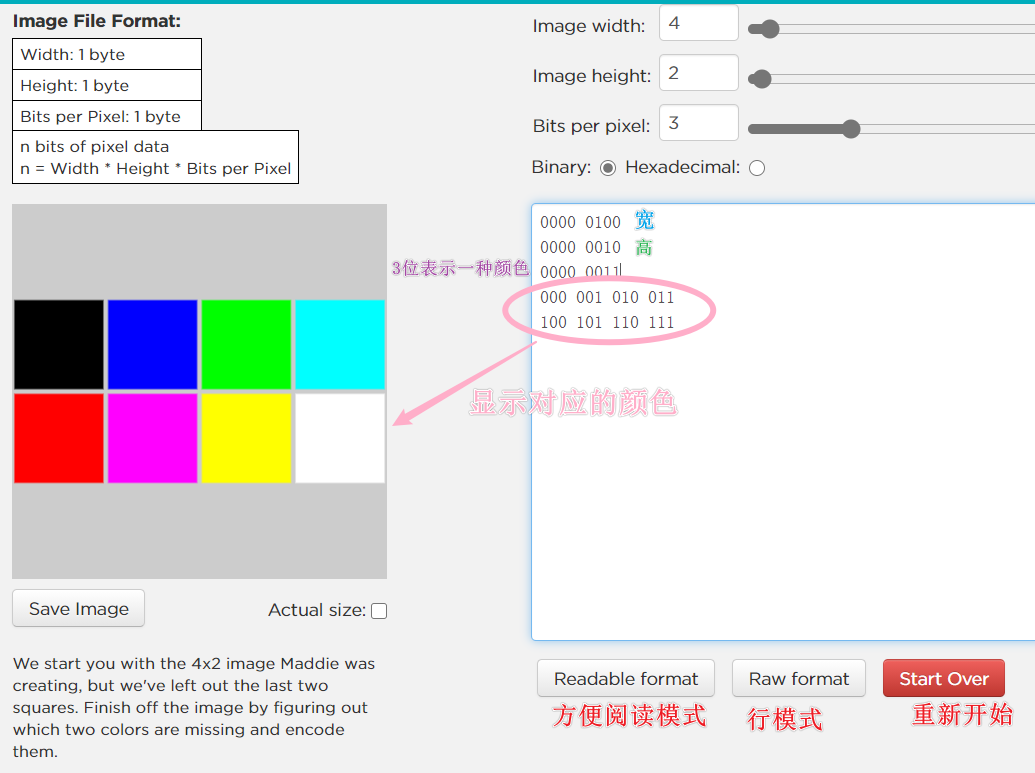Viewport: 1035px width, 773px height.
Task: Select the white pixel square
Action: [x=339, y=437]
